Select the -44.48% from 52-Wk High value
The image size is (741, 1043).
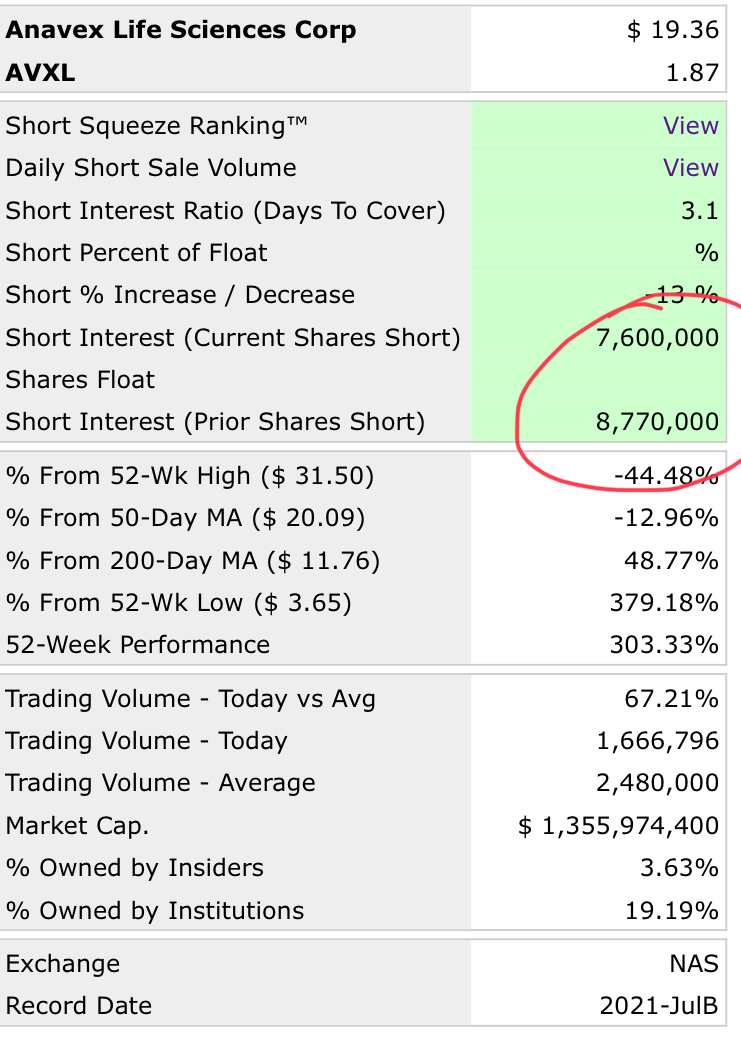pos(666,476)
